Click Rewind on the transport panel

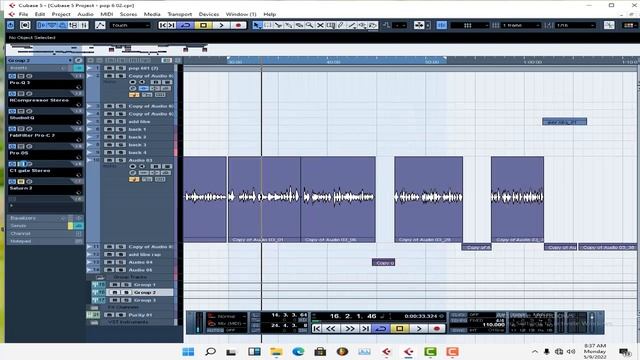tap(331, 329)
